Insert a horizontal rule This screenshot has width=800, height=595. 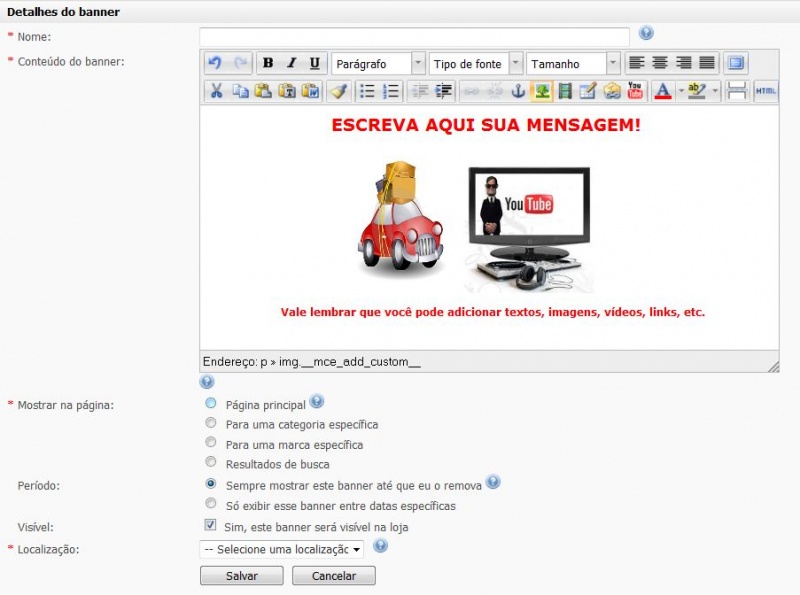tap(737, 91)
